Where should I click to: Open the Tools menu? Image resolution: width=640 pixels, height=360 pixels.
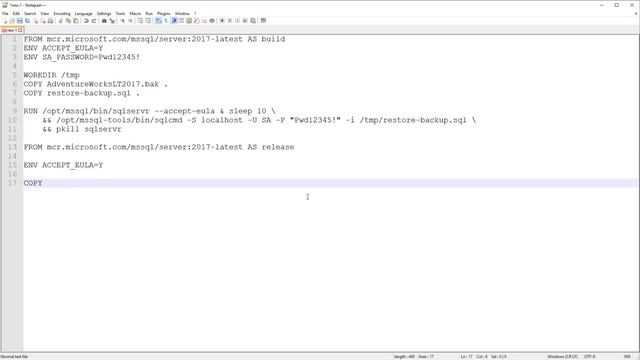click(120, 13)
